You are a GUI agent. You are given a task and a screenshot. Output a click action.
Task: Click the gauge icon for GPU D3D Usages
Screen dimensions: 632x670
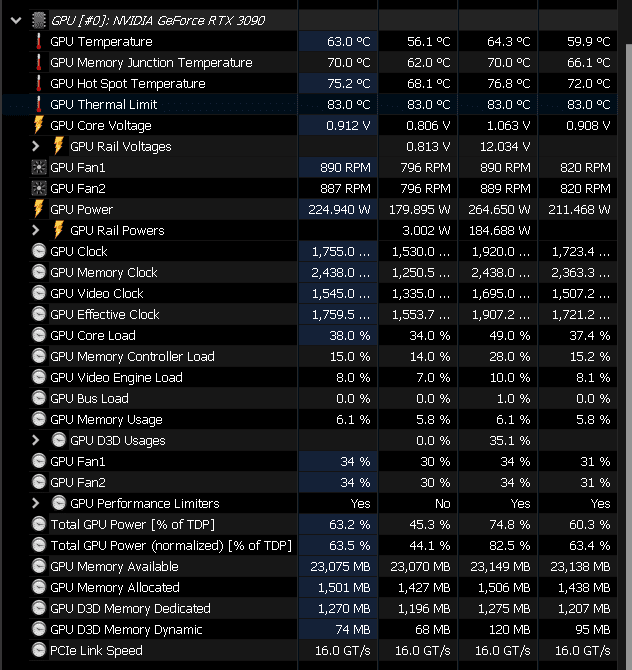(x=59, y=440)
